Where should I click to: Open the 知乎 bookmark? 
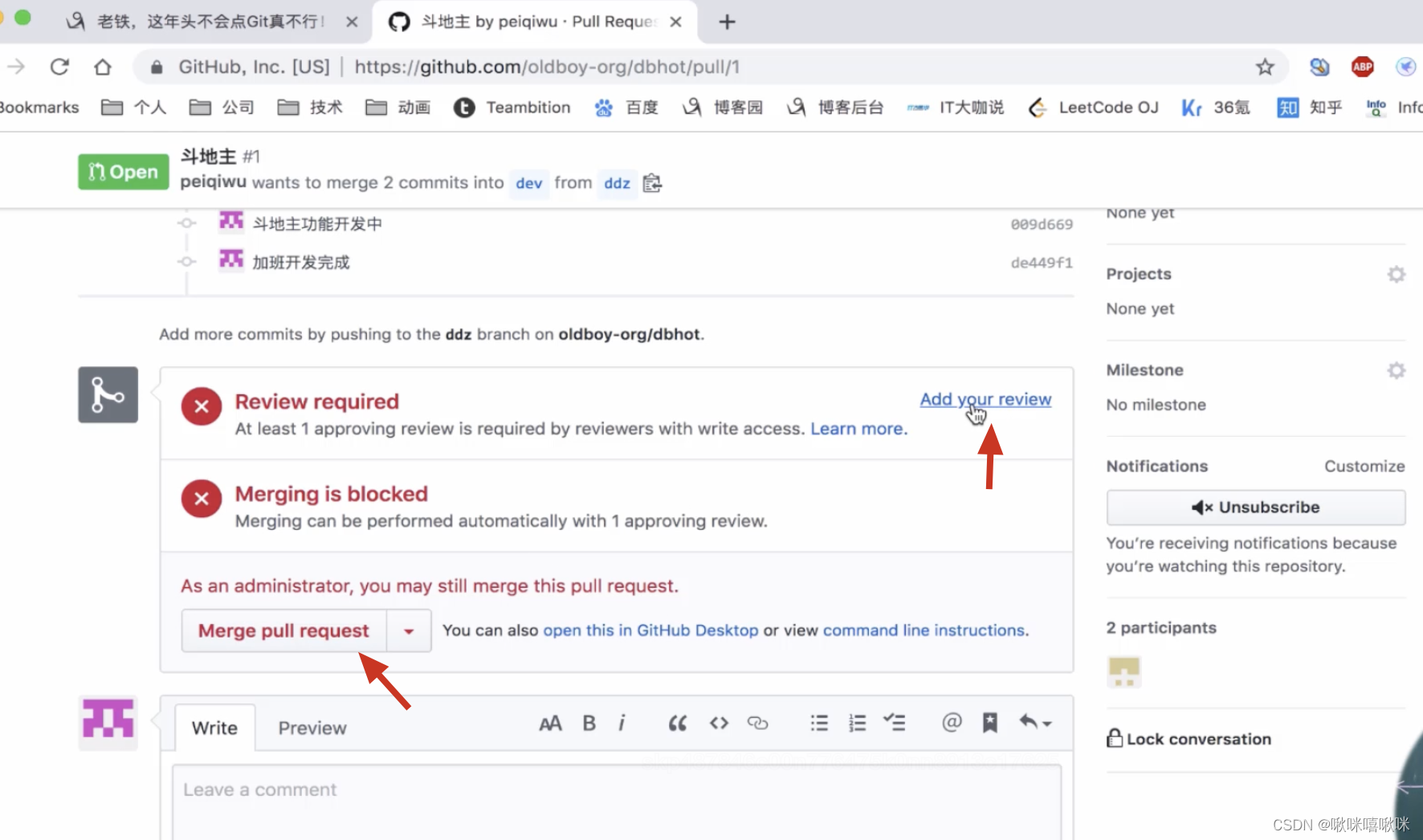1309,108
